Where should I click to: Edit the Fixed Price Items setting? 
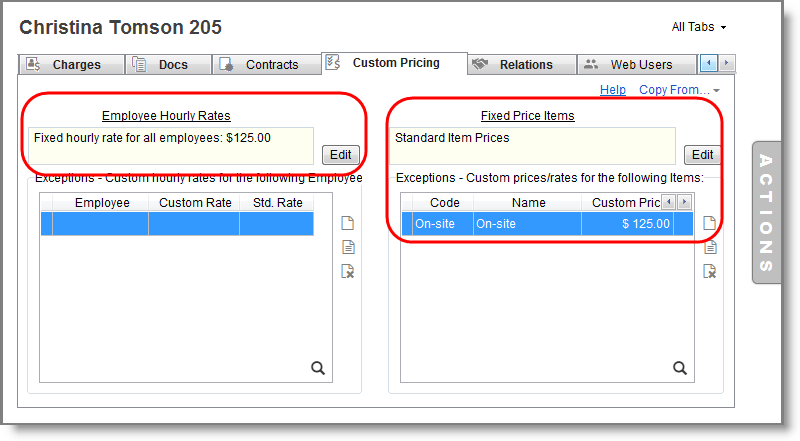(702, 154)
